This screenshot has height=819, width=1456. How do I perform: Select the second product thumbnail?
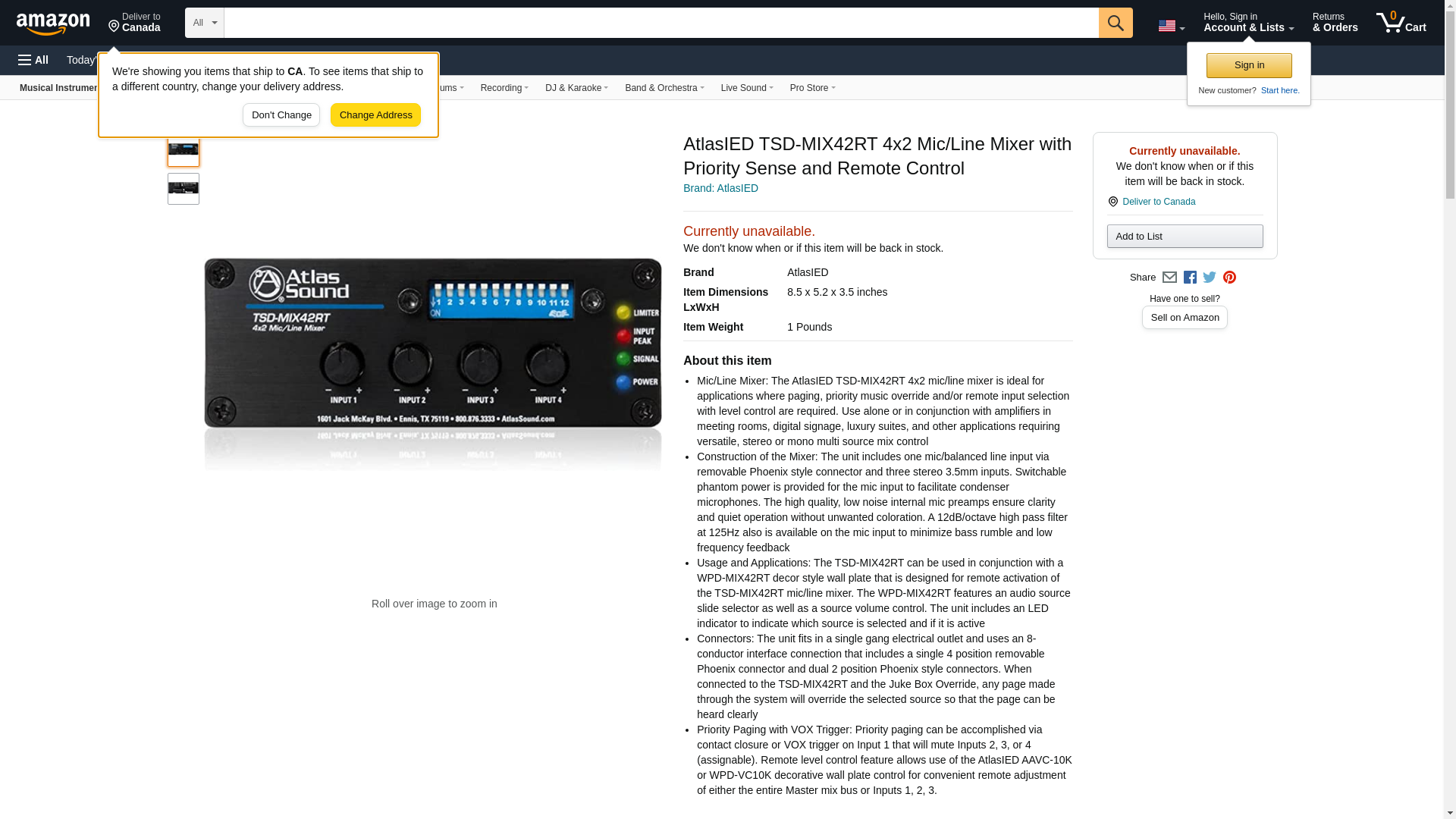click(184, 189)
